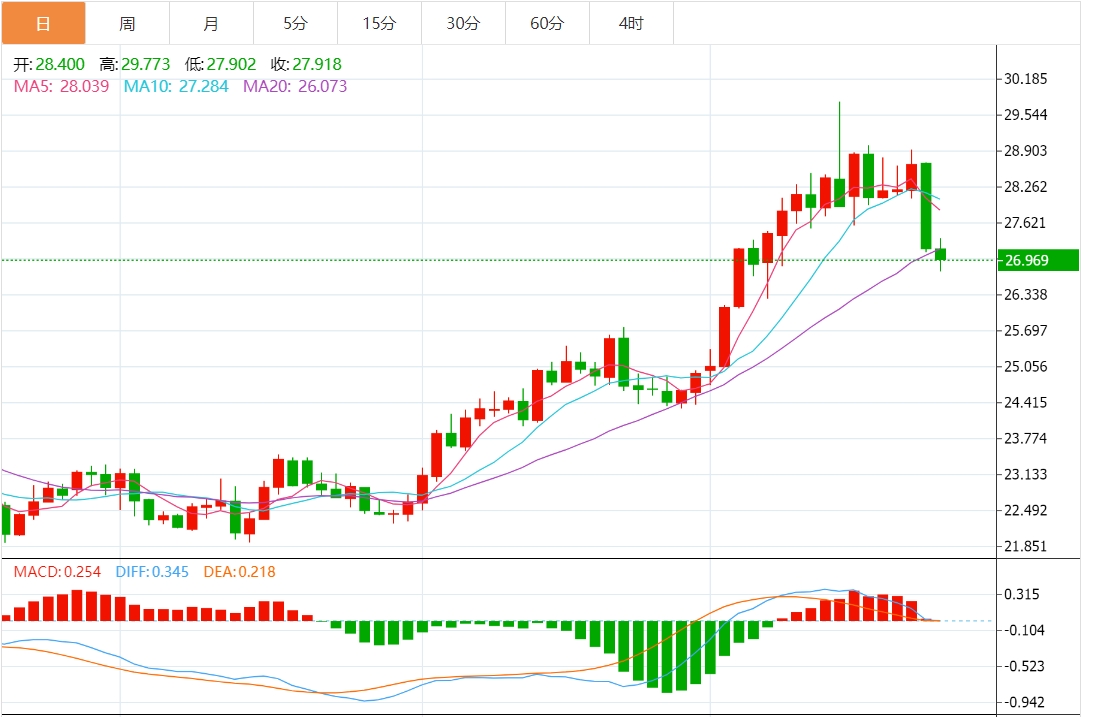Screen dimensions: 1104x717
Task: Click the 开:28.400 open price value
Action: 49,64
